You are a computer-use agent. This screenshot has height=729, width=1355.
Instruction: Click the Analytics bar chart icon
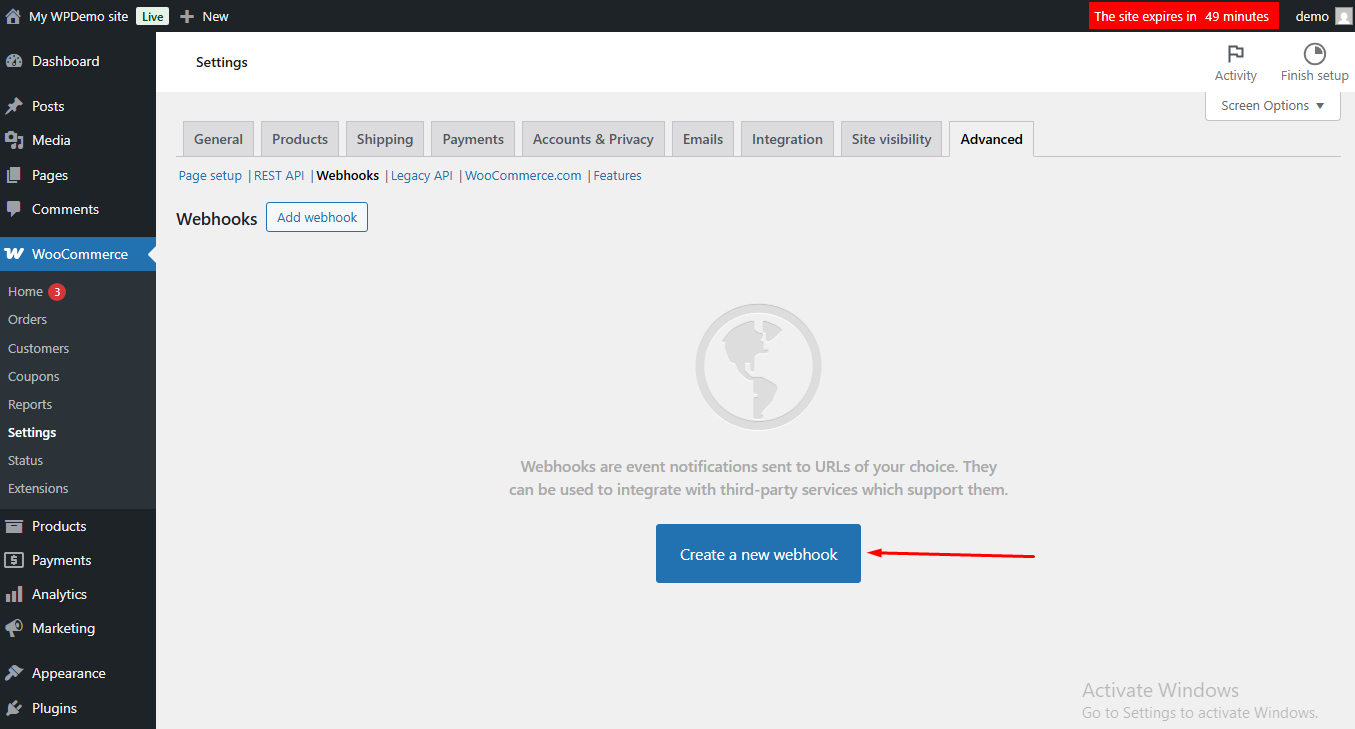point(14,594)
